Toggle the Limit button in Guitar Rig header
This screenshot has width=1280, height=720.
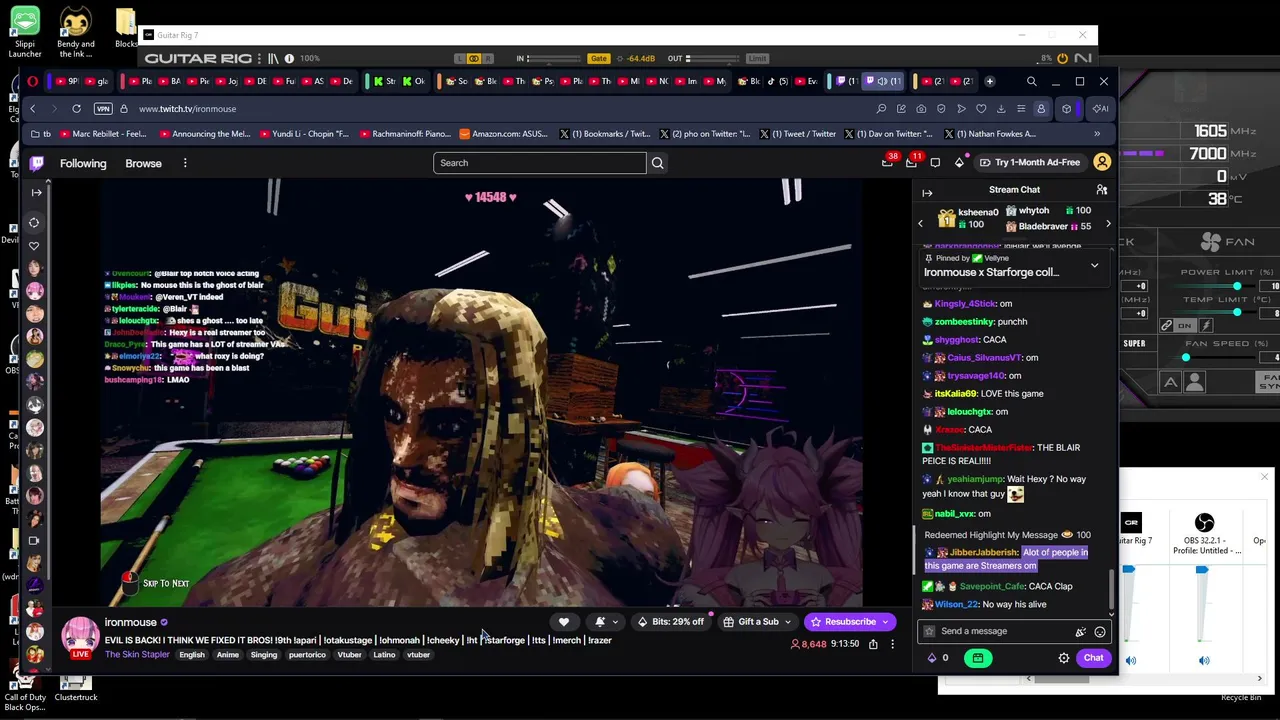(x=757, y=58)
